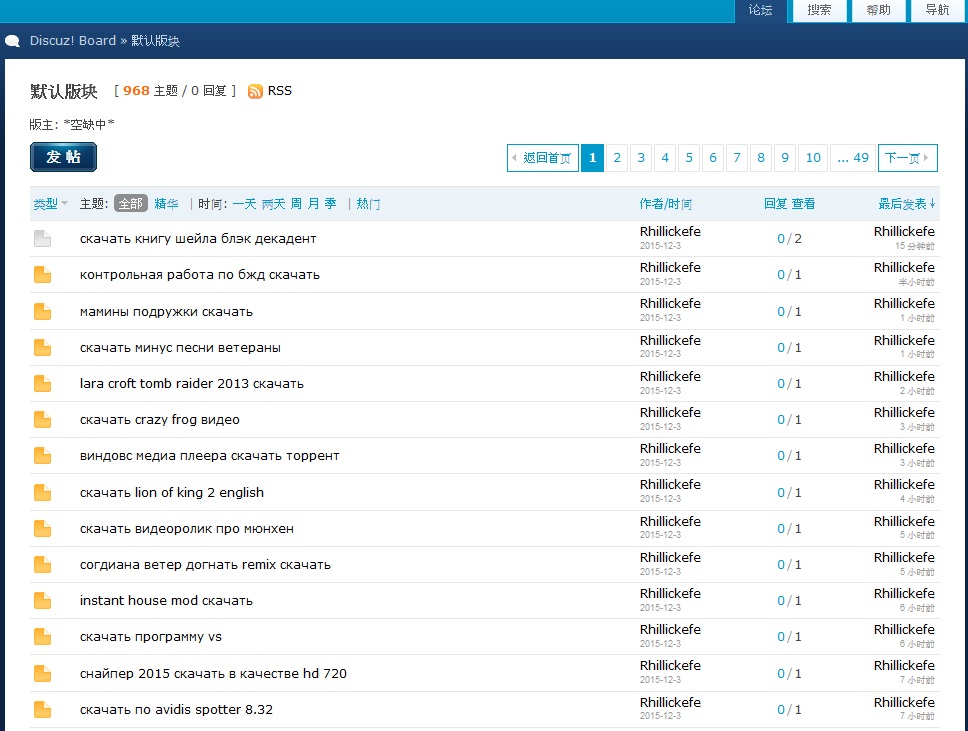Open thread согдиана ветер догнать remix скачать
Screen dimensions: 968x731
pos(205,564)
